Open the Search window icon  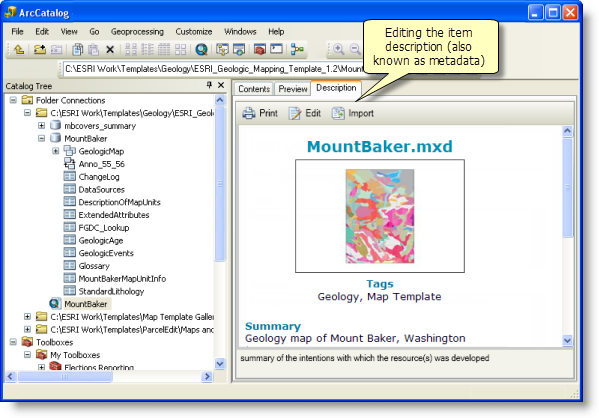[239, 49]
